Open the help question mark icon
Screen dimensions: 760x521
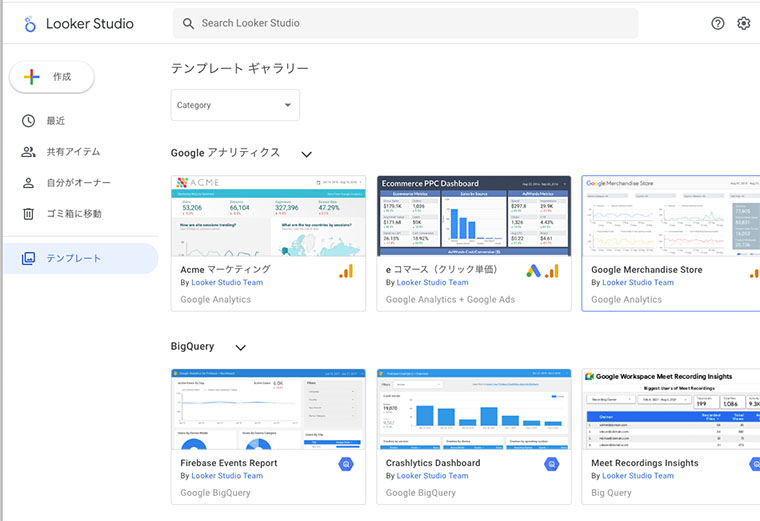718,23
